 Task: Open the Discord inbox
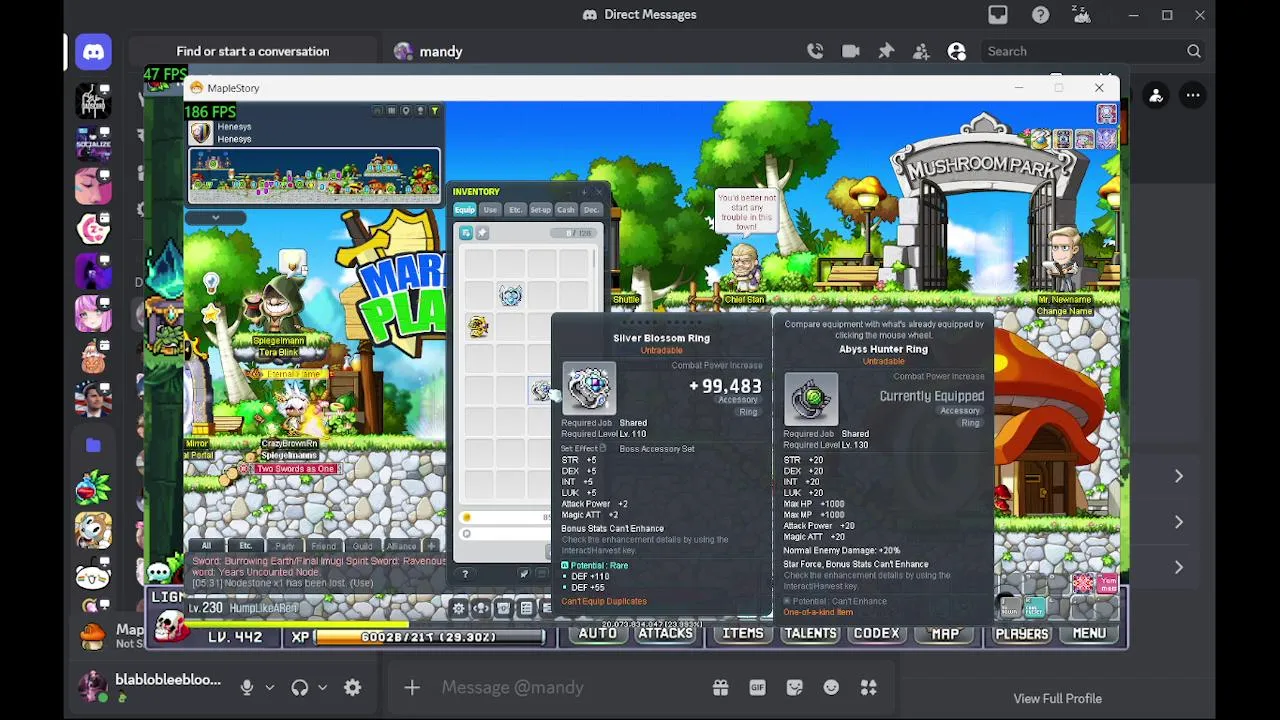click(x=998, y=15)
